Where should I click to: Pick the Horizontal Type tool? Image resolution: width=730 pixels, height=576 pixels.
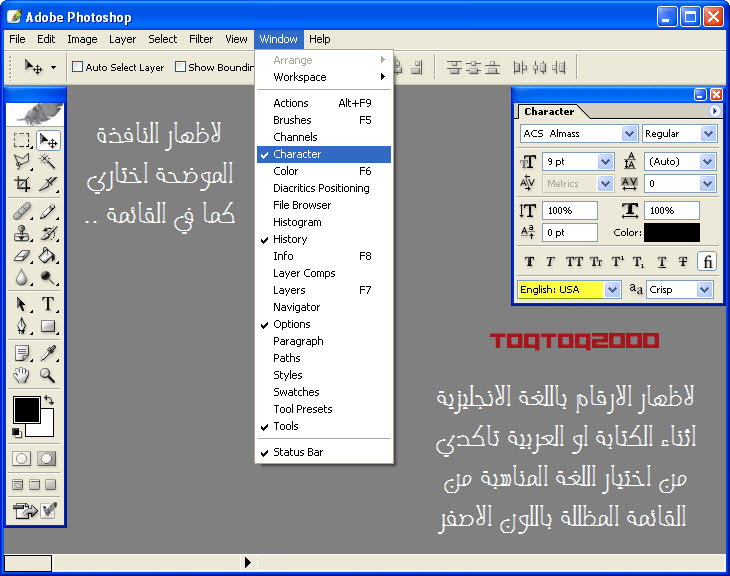click(x=47, y=304)
